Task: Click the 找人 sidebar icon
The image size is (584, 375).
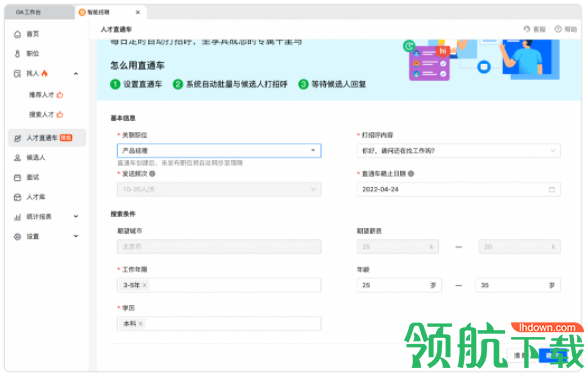Action: tap(18, 73)
